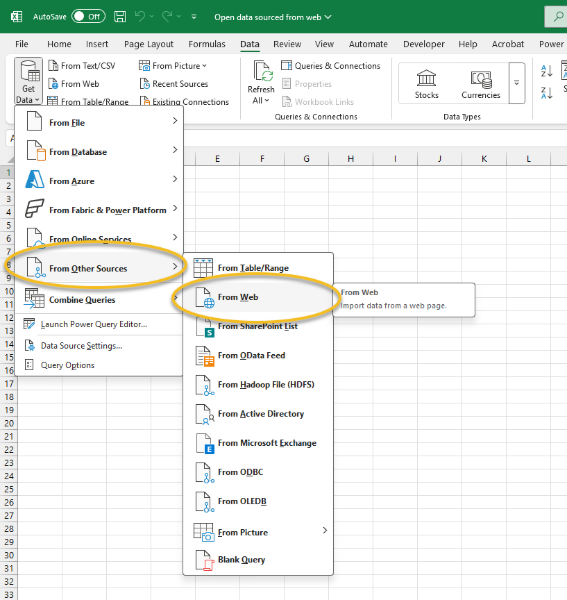
Task: Select the Currencies data type icon
Action: pos(481,84)
